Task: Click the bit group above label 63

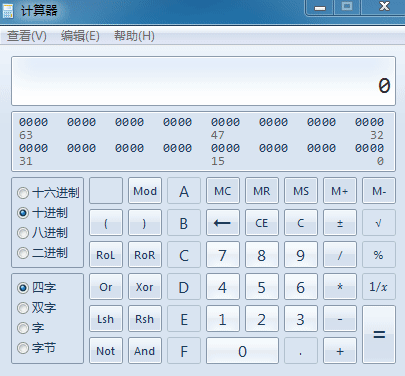Action: (x=33, y=122)
